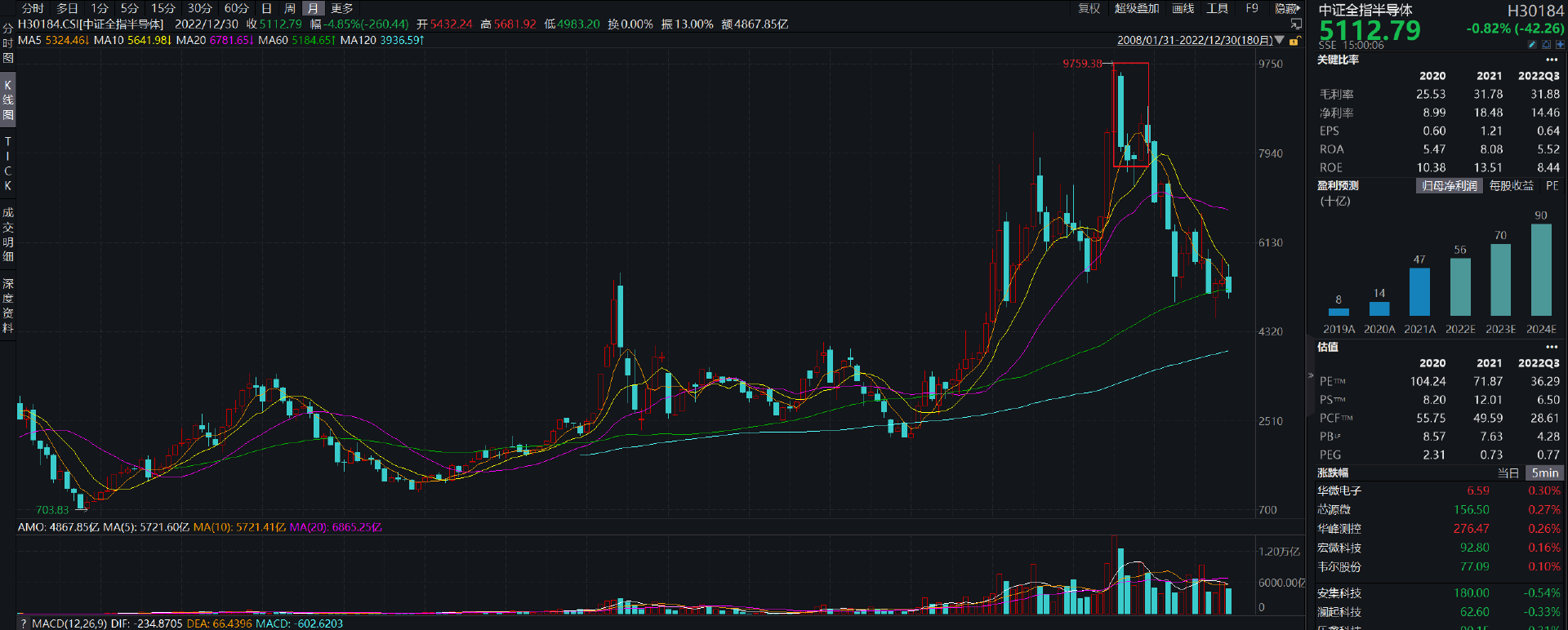This screenshot has height=630, width=1568.
Task: Expand the 更多 period options
Action: pos(341,8)
